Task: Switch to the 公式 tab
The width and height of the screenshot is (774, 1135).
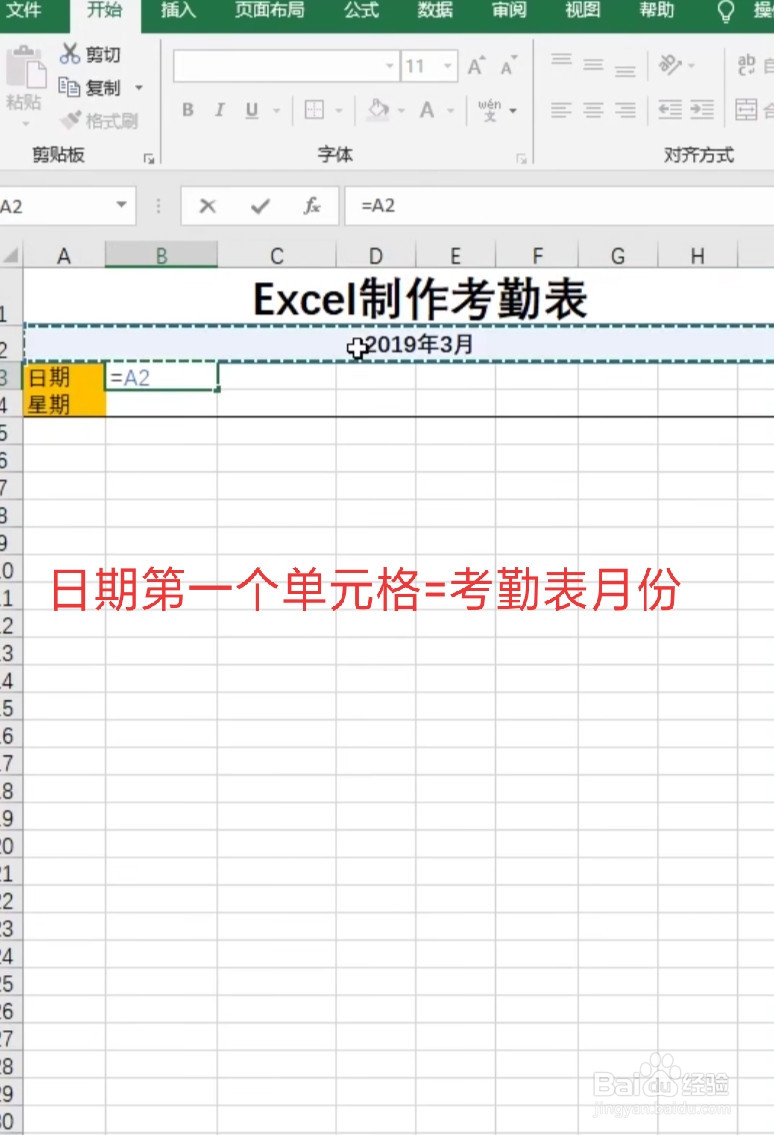Action: pyautogui.click(x=361, y=10)
